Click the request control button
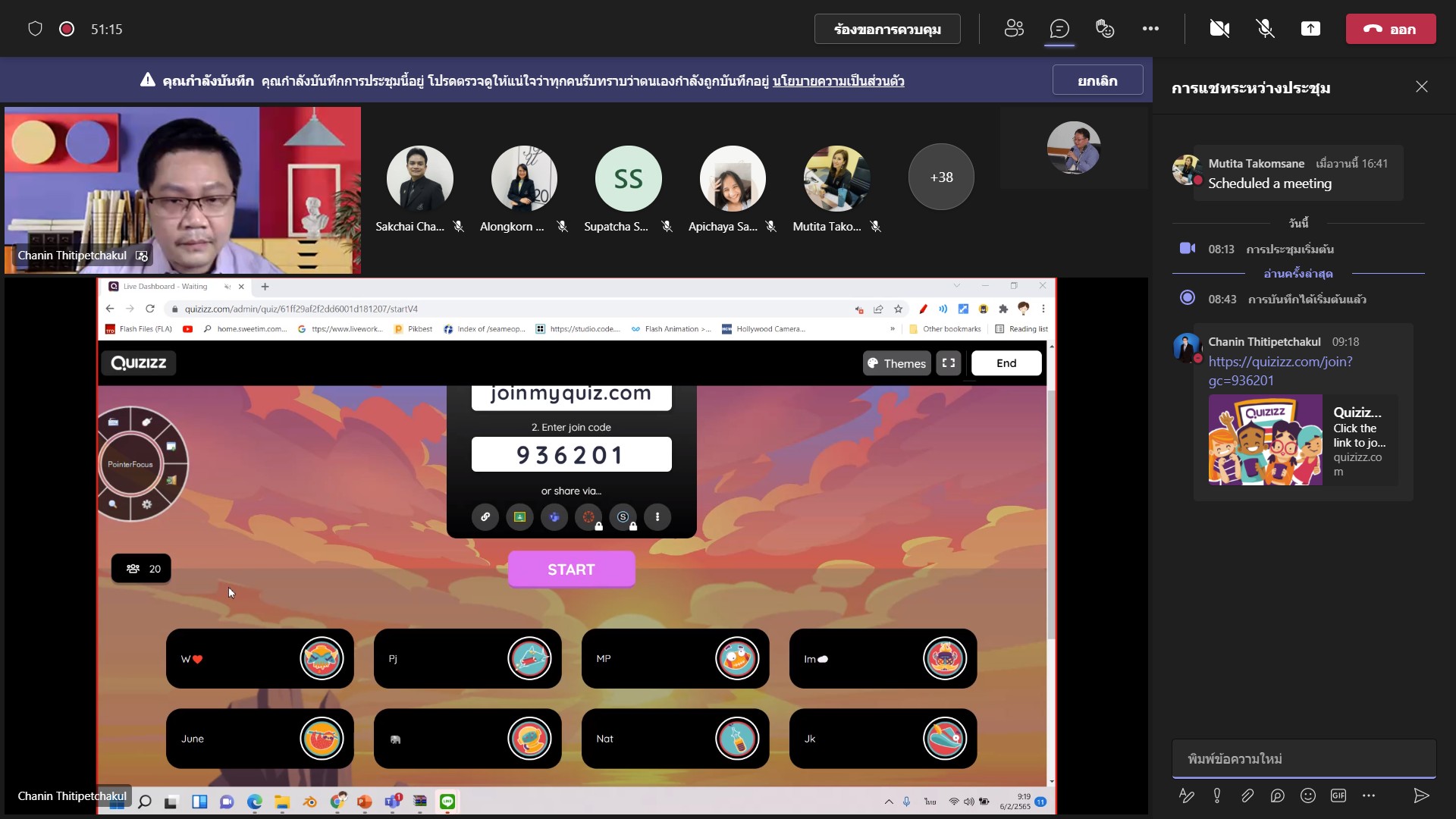The image size is (1456, 819). coord(887,29)
